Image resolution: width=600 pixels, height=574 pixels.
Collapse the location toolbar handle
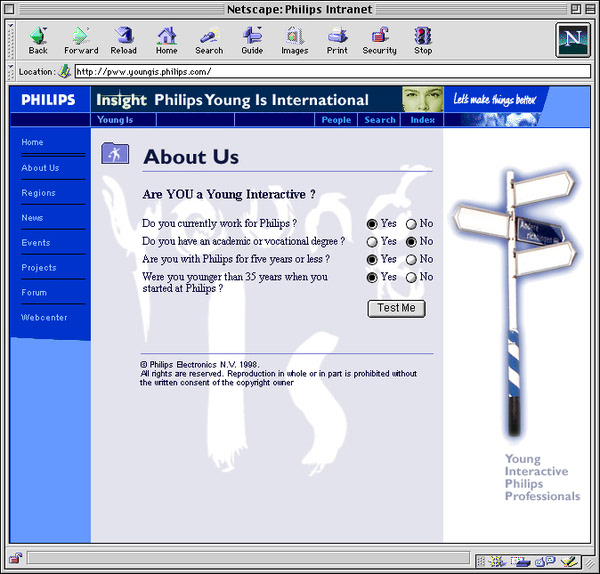[11, 72]
